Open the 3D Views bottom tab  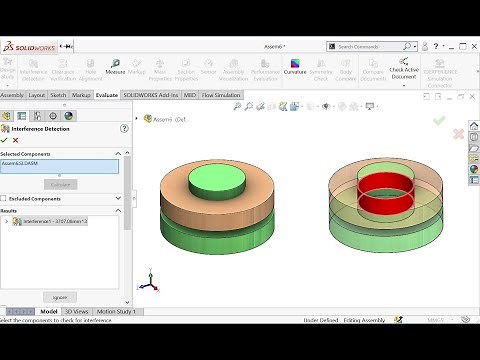coord(76,311)
